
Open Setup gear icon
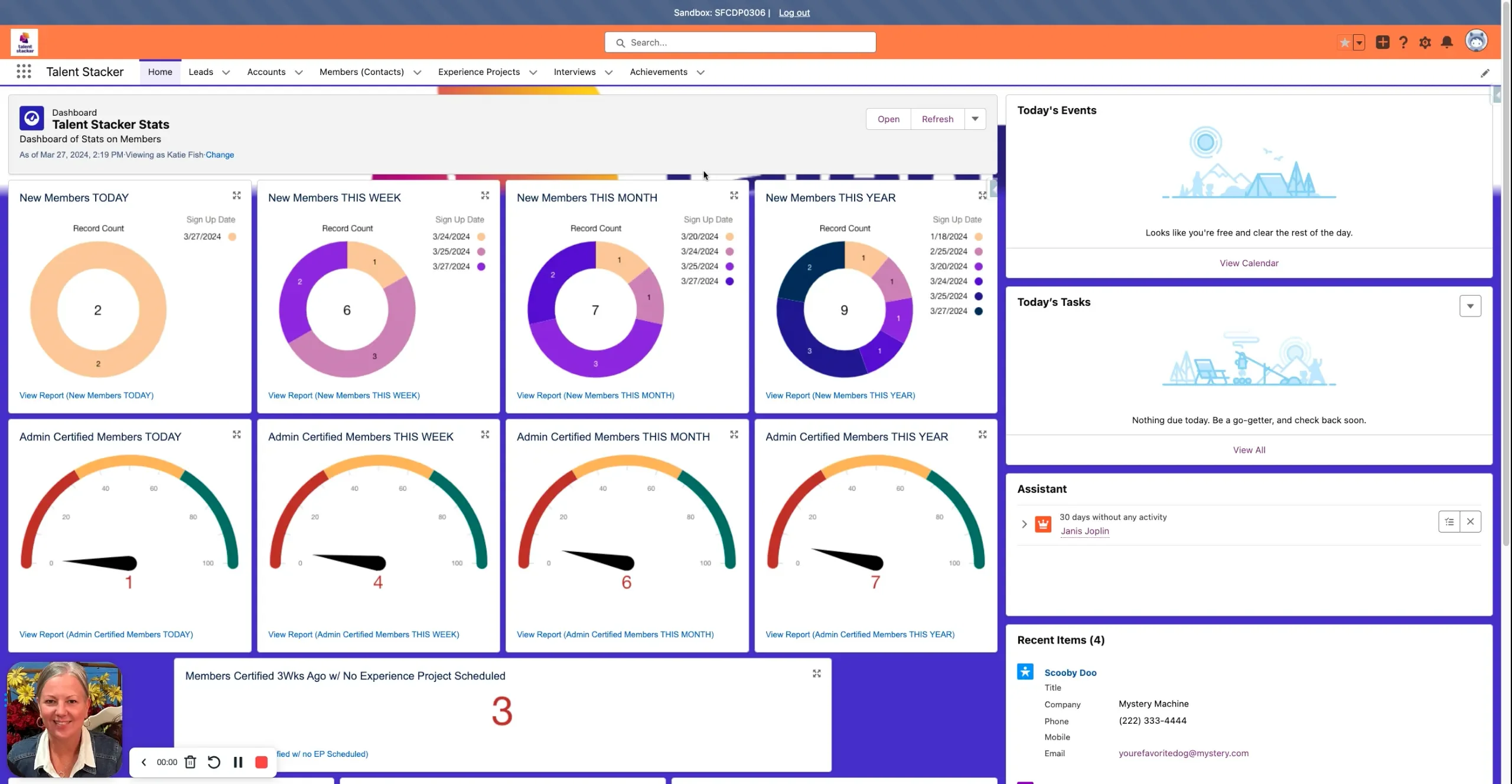click(x=1425, y=43)
